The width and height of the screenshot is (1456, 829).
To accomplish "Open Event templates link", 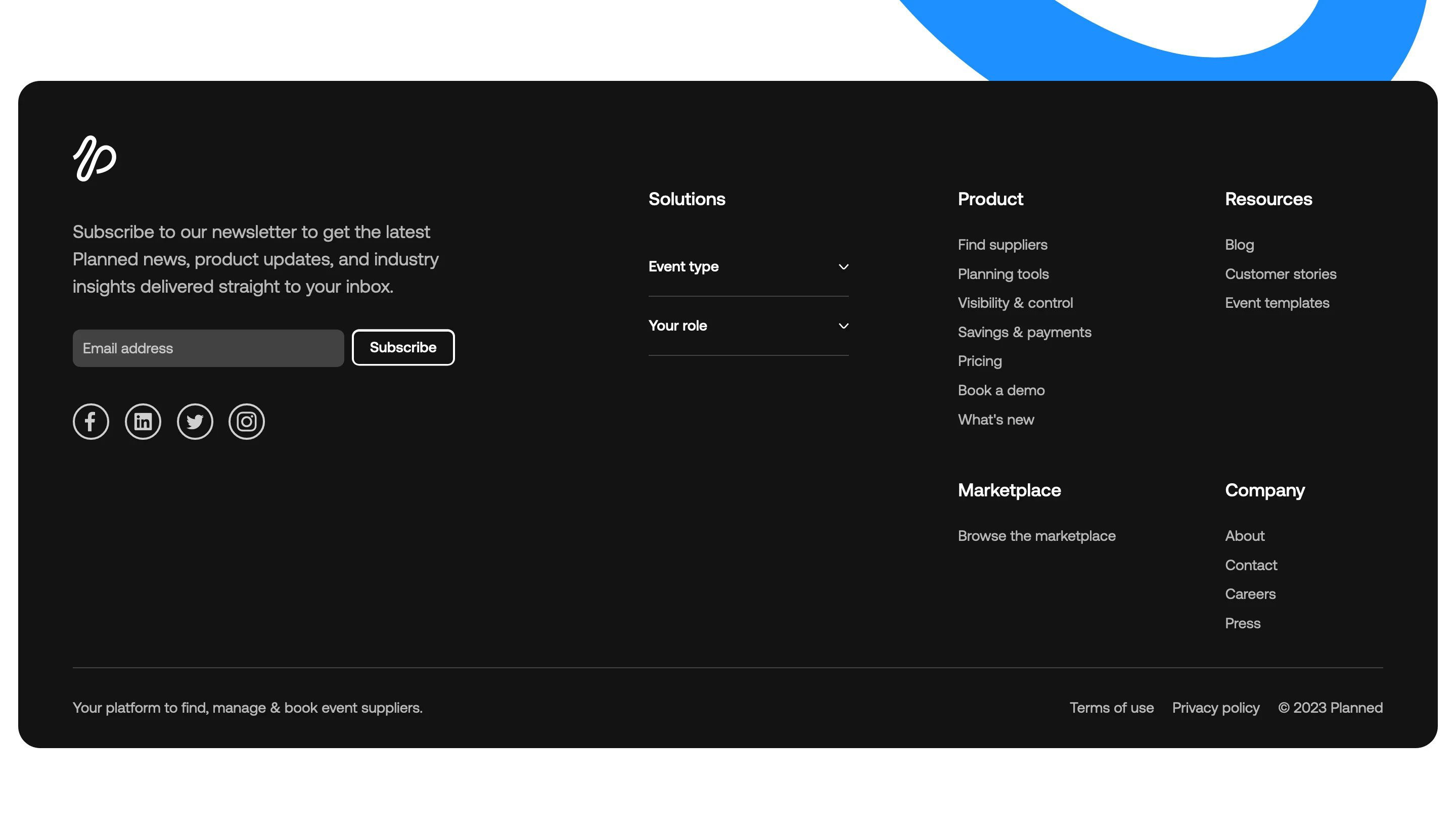I will [x=1277, y=303].
